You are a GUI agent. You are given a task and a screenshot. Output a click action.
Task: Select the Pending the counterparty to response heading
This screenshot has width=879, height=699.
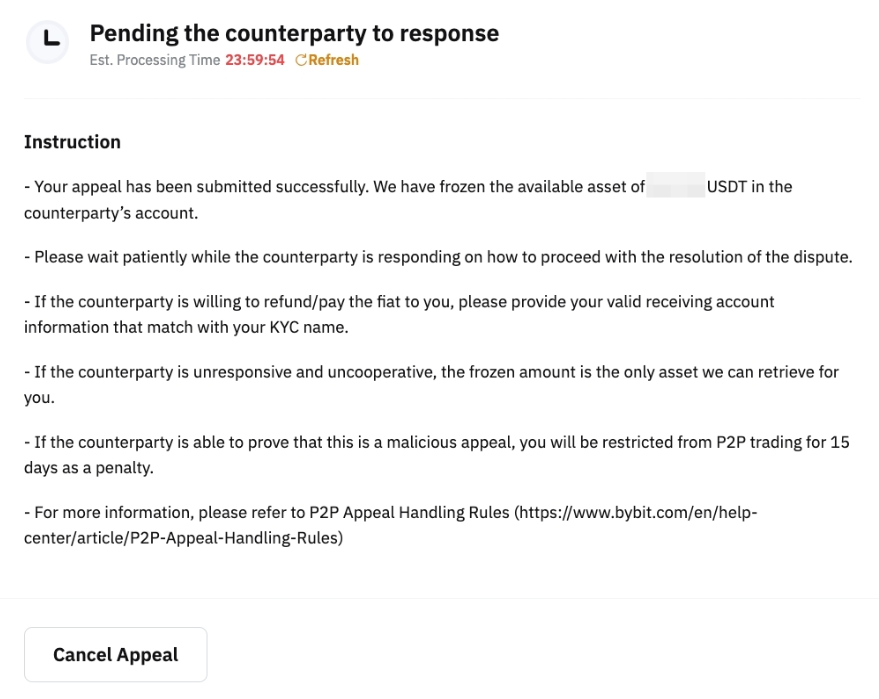pyautogui.click(x=294, y=33)
